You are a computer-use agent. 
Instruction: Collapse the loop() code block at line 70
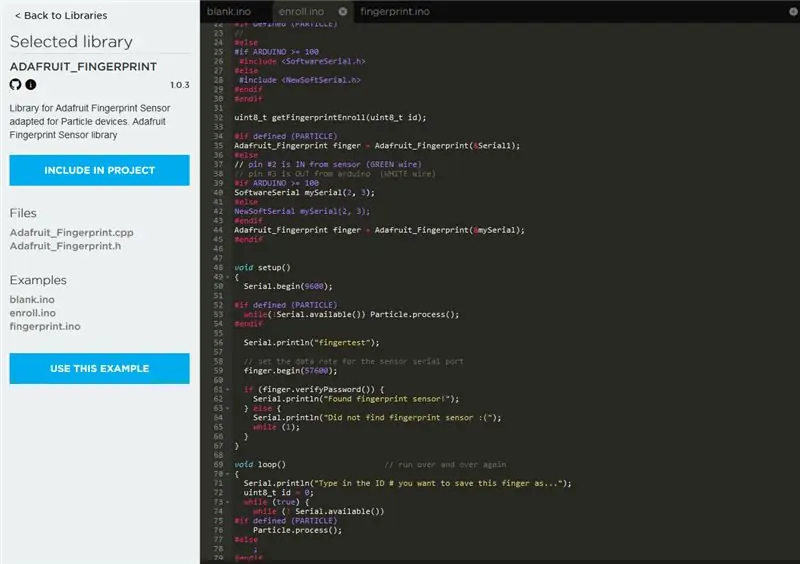coord(228,474)
